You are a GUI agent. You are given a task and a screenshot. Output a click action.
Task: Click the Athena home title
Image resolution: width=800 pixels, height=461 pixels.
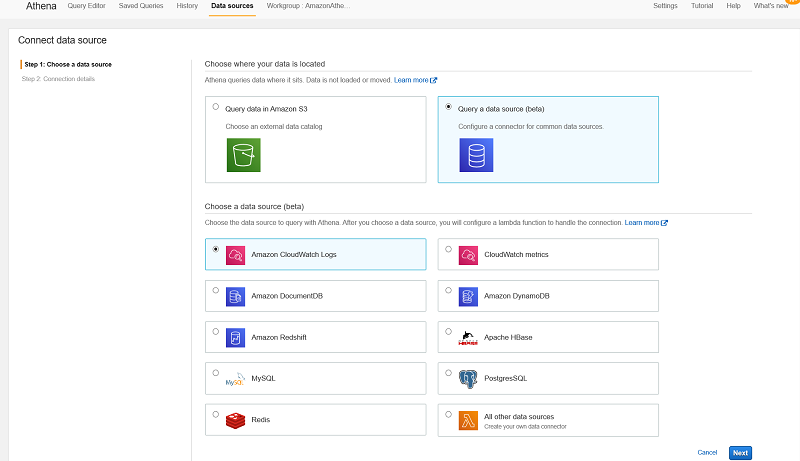click(x=41, y=6)
